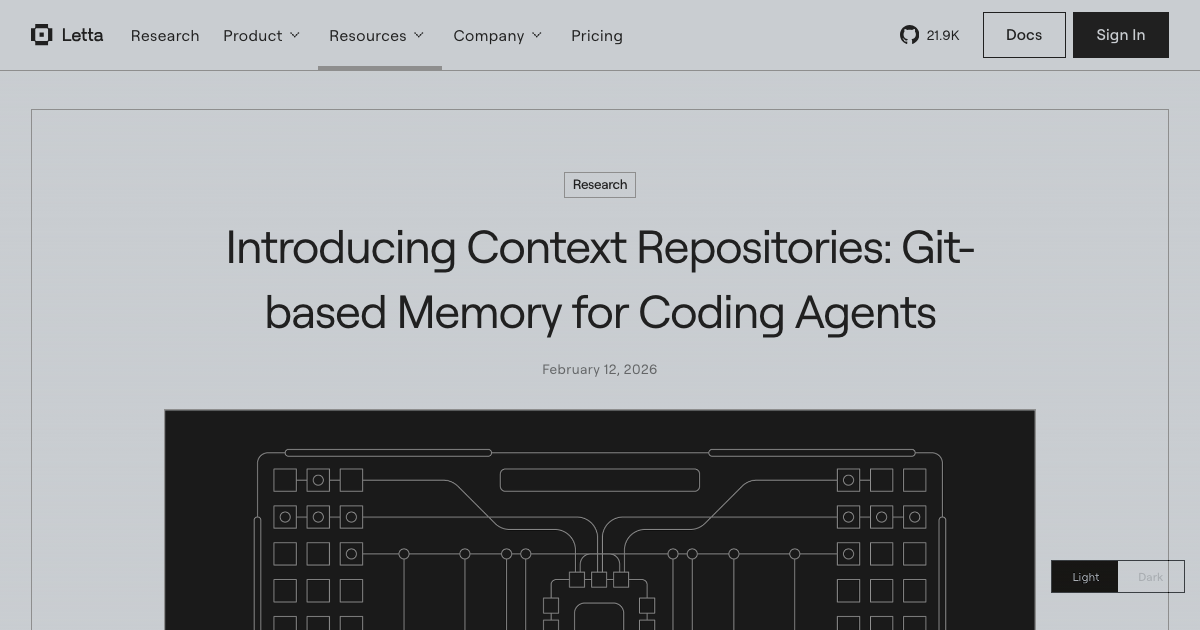The width and height of the screenshot is (1200, 630).
Task: Click the article title heading
Action: coord(600,280)
